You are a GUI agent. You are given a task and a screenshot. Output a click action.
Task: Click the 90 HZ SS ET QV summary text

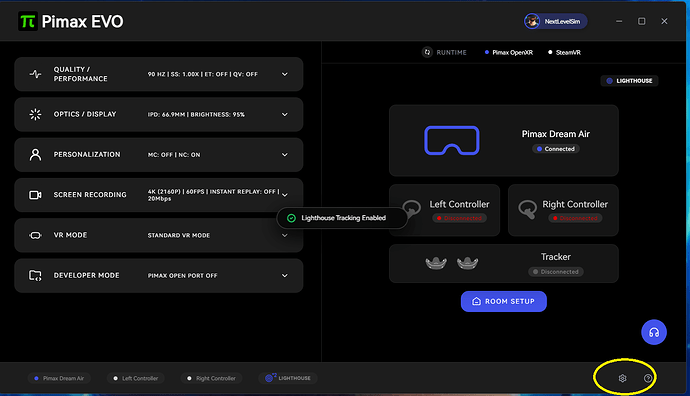coord(202,74)
